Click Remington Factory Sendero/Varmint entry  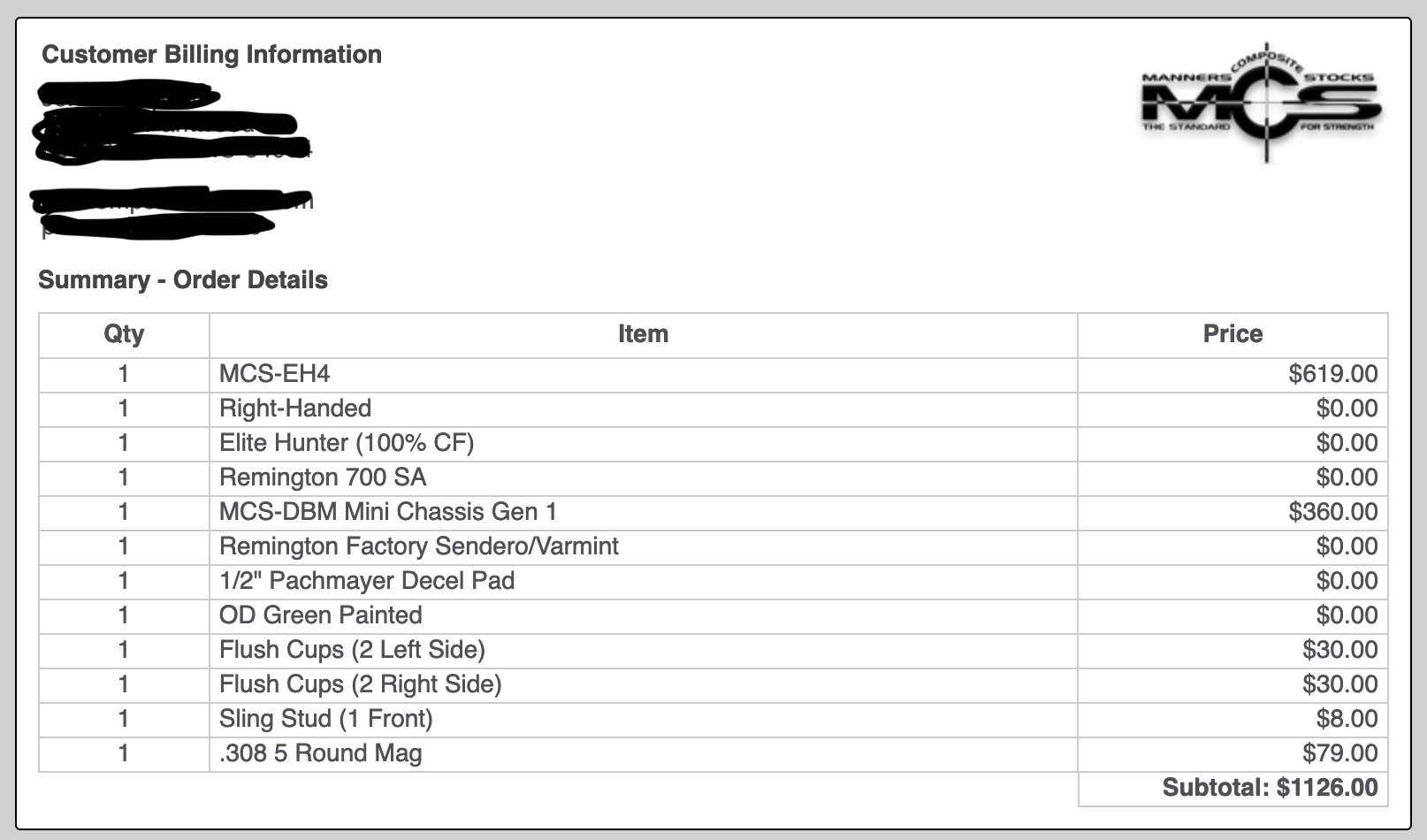419,546
